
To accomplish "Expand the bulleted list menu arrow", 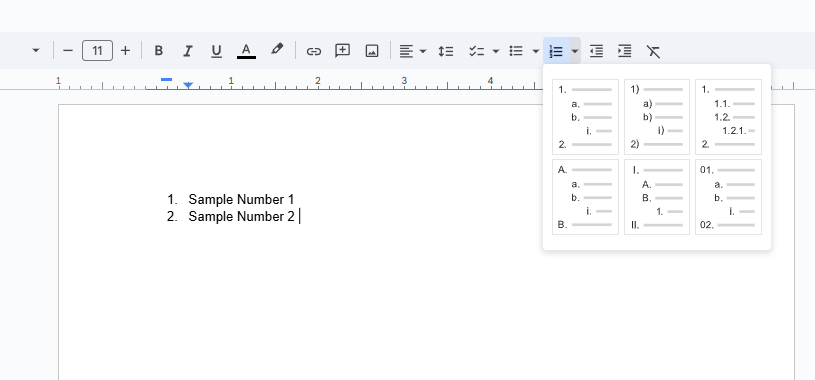I will click(x=536, y=51).
